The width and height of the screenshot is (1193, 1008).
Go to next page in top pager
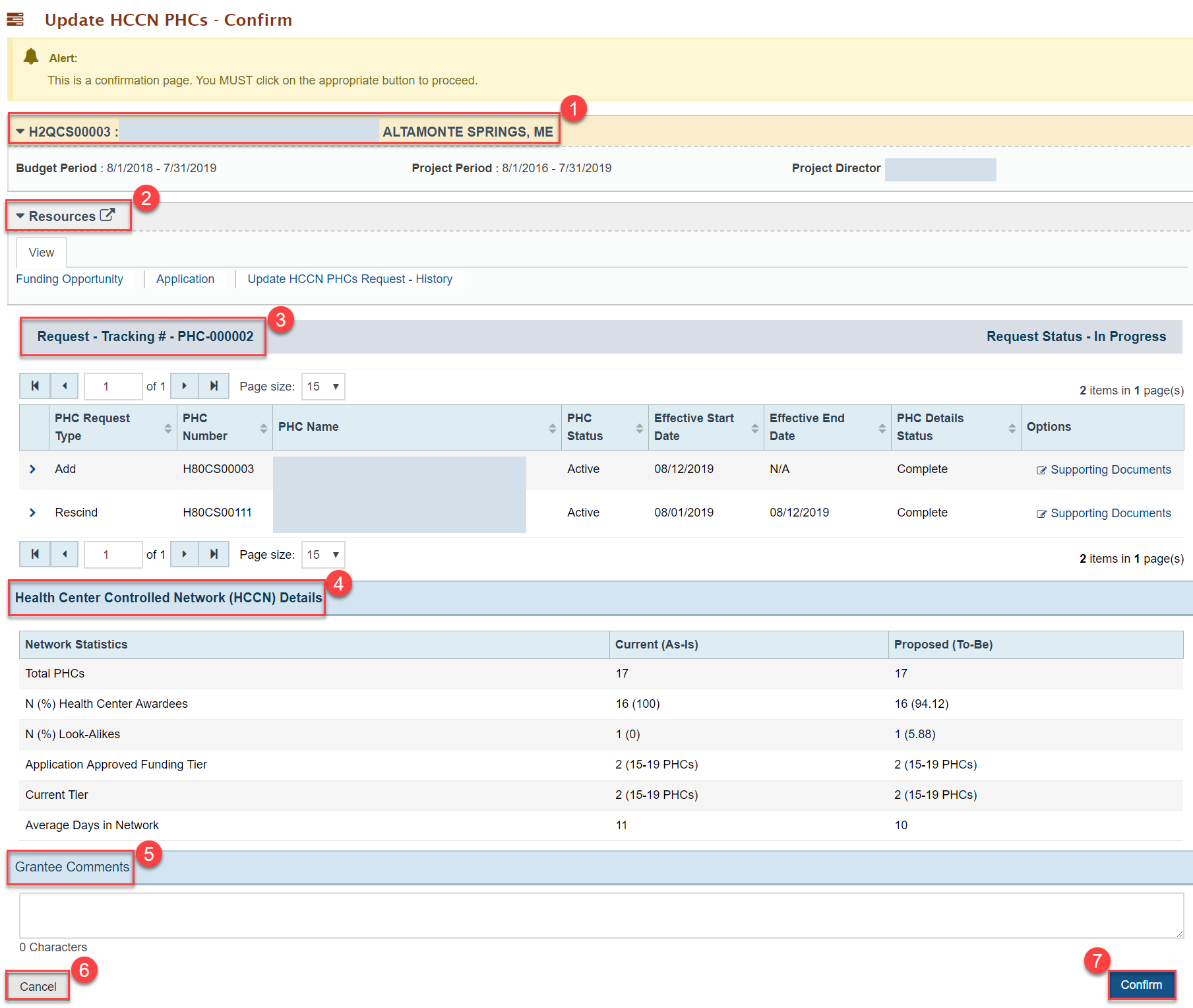tap(185, 386)
